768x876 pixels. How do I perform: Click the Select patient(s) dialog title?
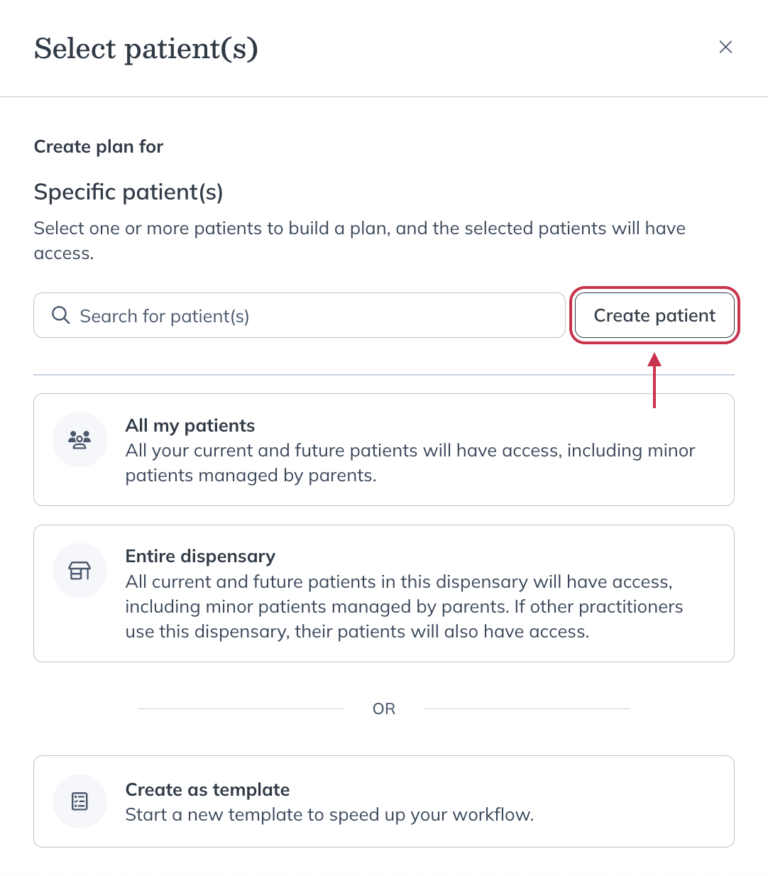click(145, 48)
